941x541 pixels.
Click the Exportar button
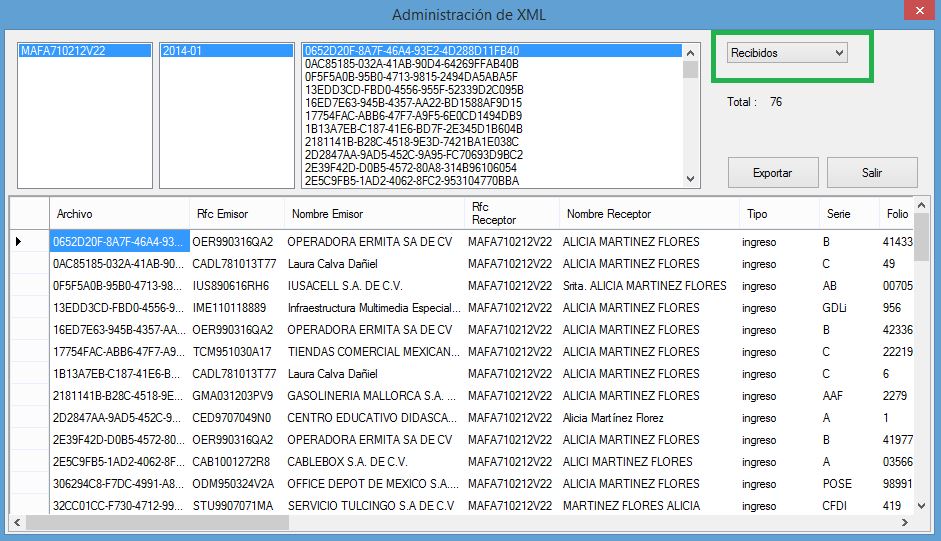point(773,173)
